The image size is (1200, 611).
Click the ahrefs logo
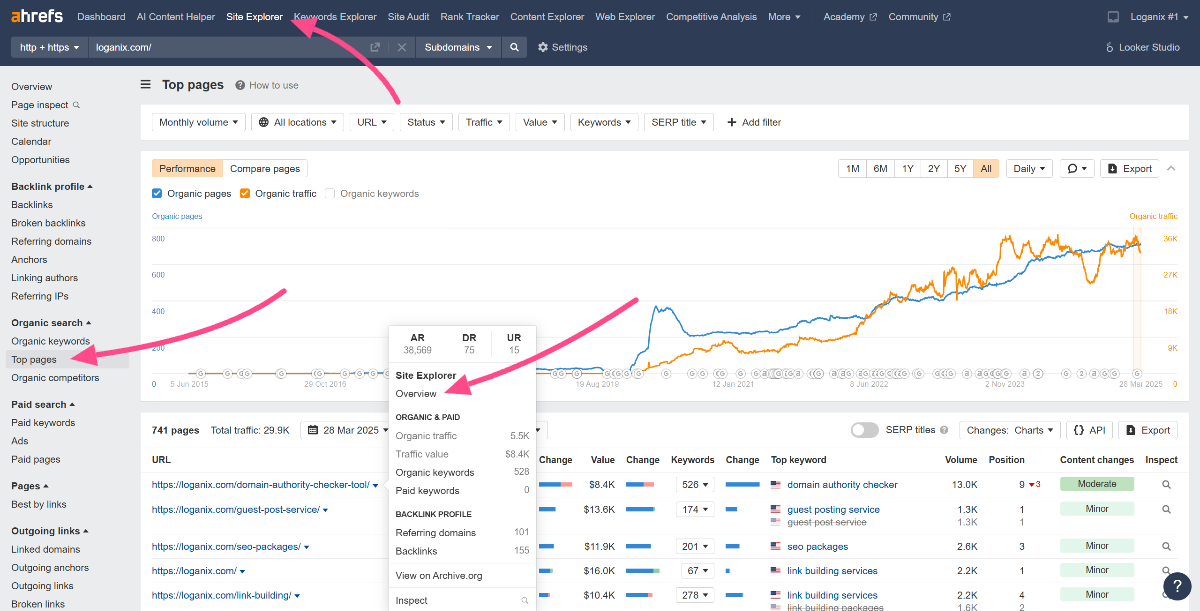[x=37, y=16]
